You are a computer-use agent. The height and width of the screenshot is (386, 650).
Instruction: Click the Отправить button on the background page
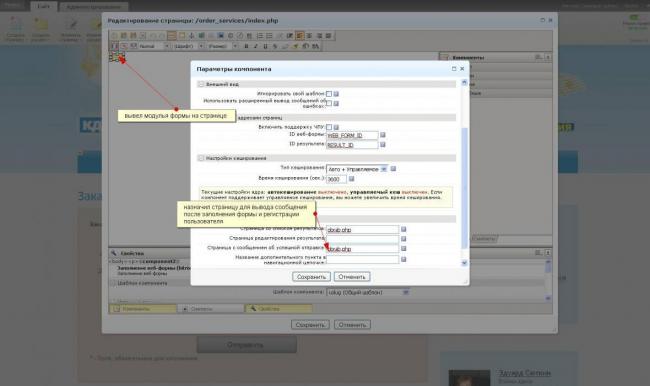coord(247,345)
